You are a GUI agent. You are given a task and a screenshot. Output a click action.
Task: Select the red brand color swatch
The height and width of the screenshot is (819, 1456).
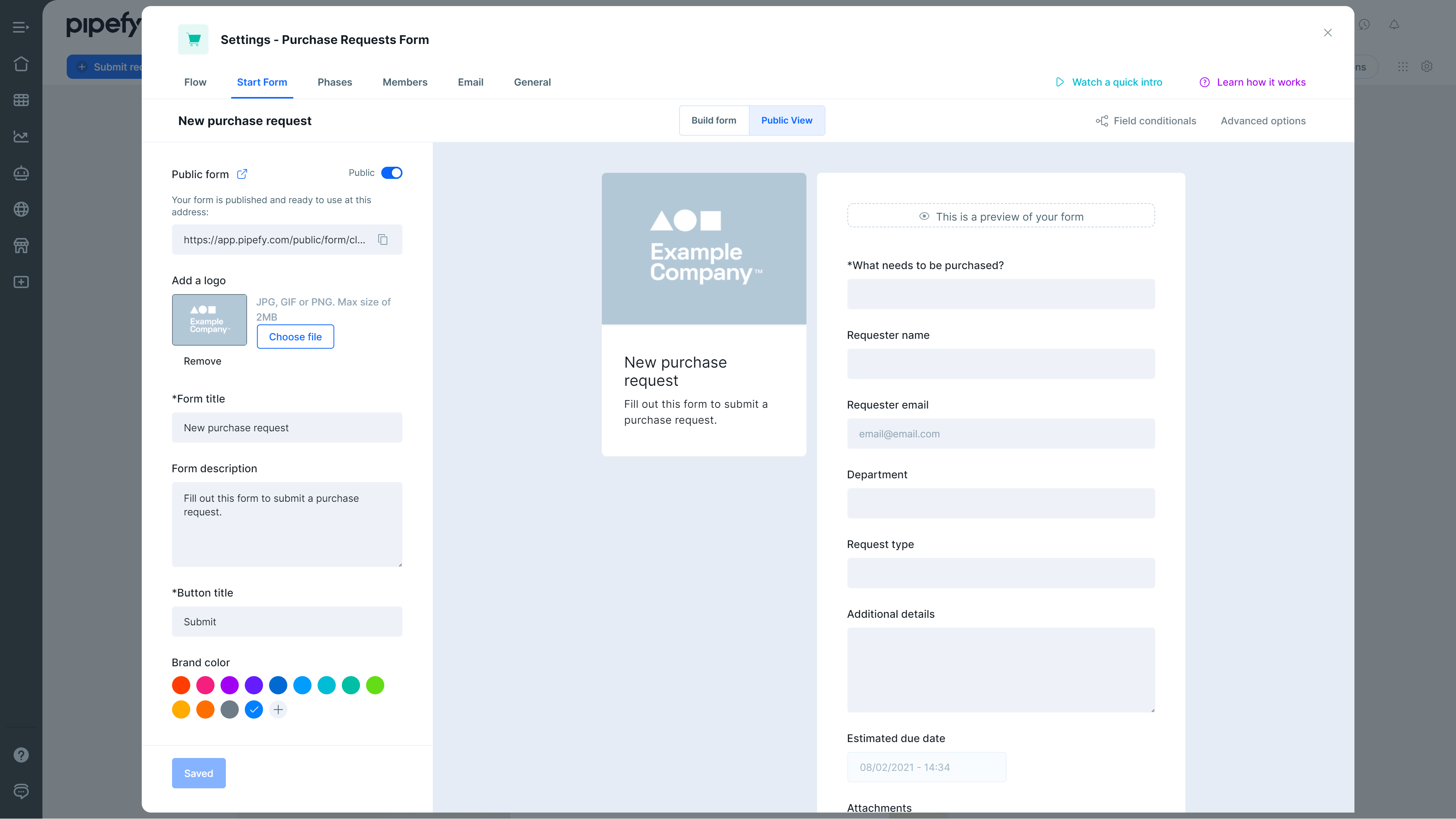[181, 685]
